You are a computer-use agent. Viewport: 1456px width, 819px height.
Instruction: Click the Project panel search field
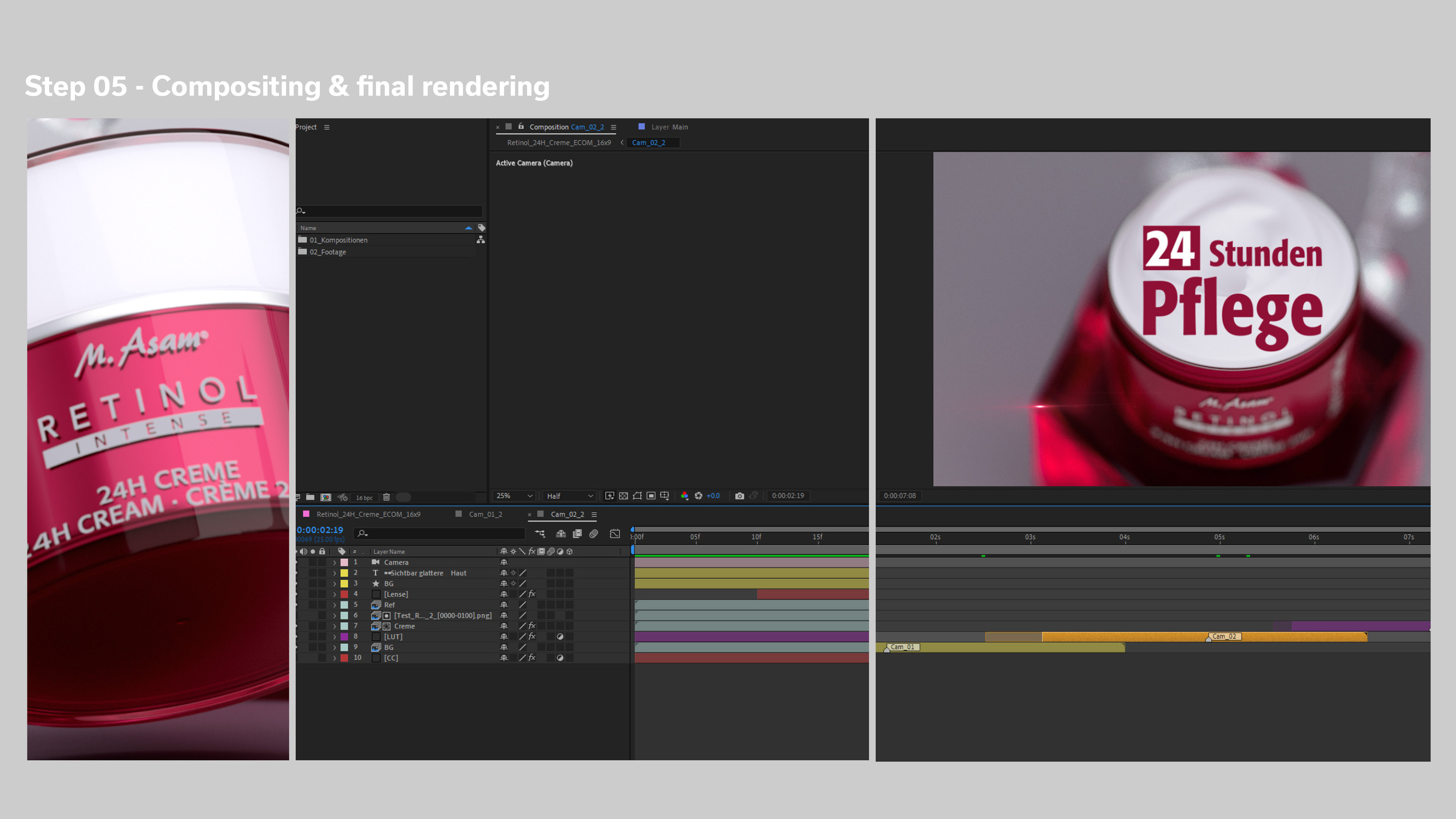coord(389,212)
